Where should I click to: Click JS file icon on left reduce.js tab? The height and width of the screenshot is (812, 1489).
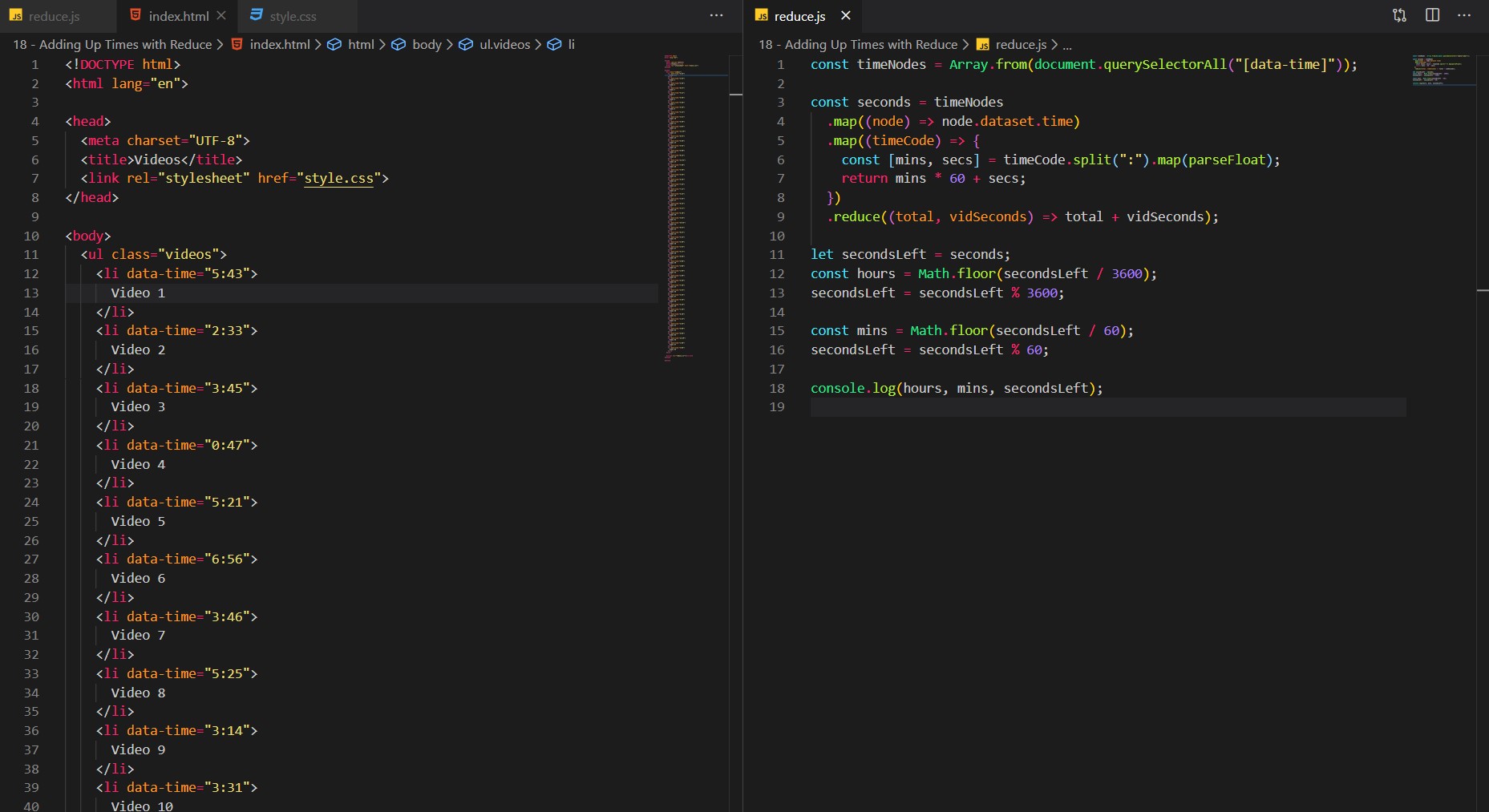tap(15, 15)
